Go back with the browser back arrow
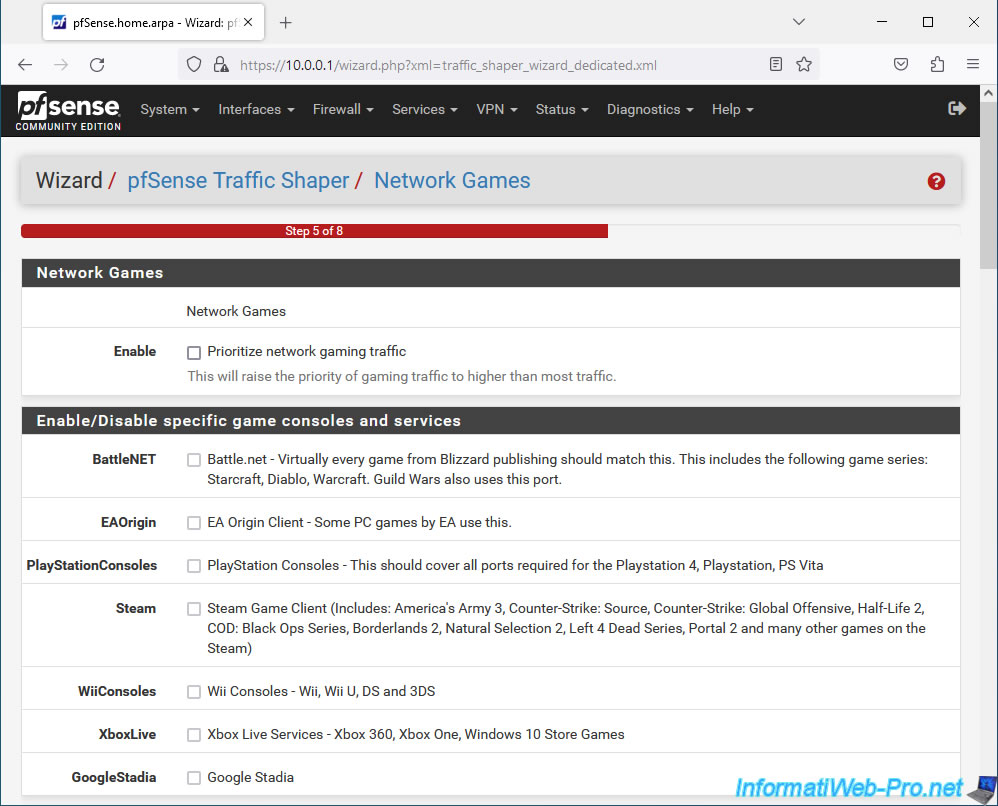This screenshot has width=998, height=806. pyautogui.click(x=25, y=65)
